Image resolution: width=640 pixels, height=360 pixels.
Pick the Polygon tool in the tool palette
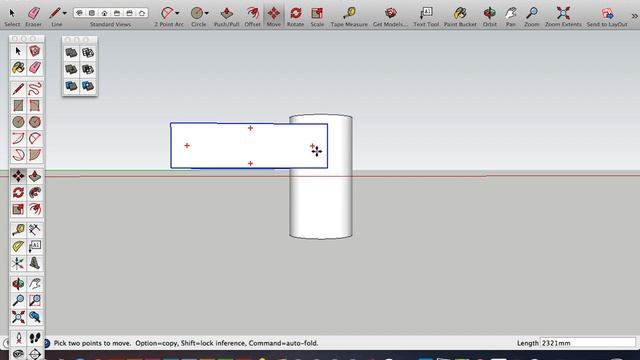tap(35, 122)
